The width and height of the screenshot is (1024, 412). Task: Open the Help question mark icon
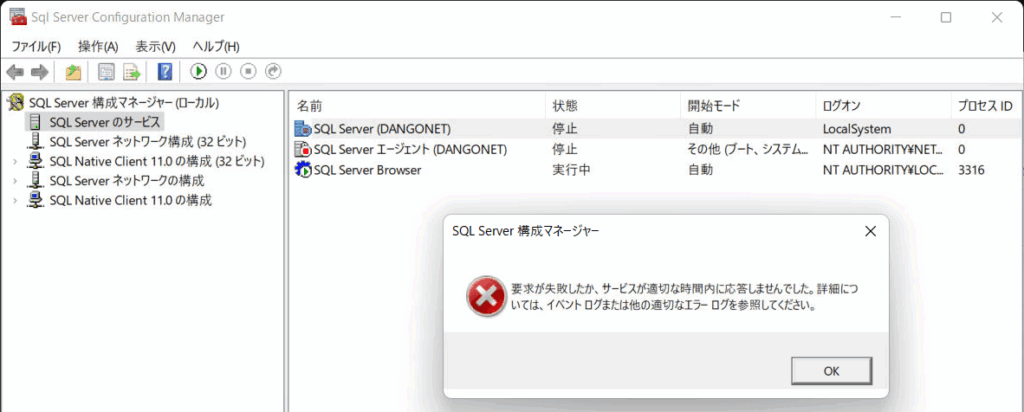165,72
